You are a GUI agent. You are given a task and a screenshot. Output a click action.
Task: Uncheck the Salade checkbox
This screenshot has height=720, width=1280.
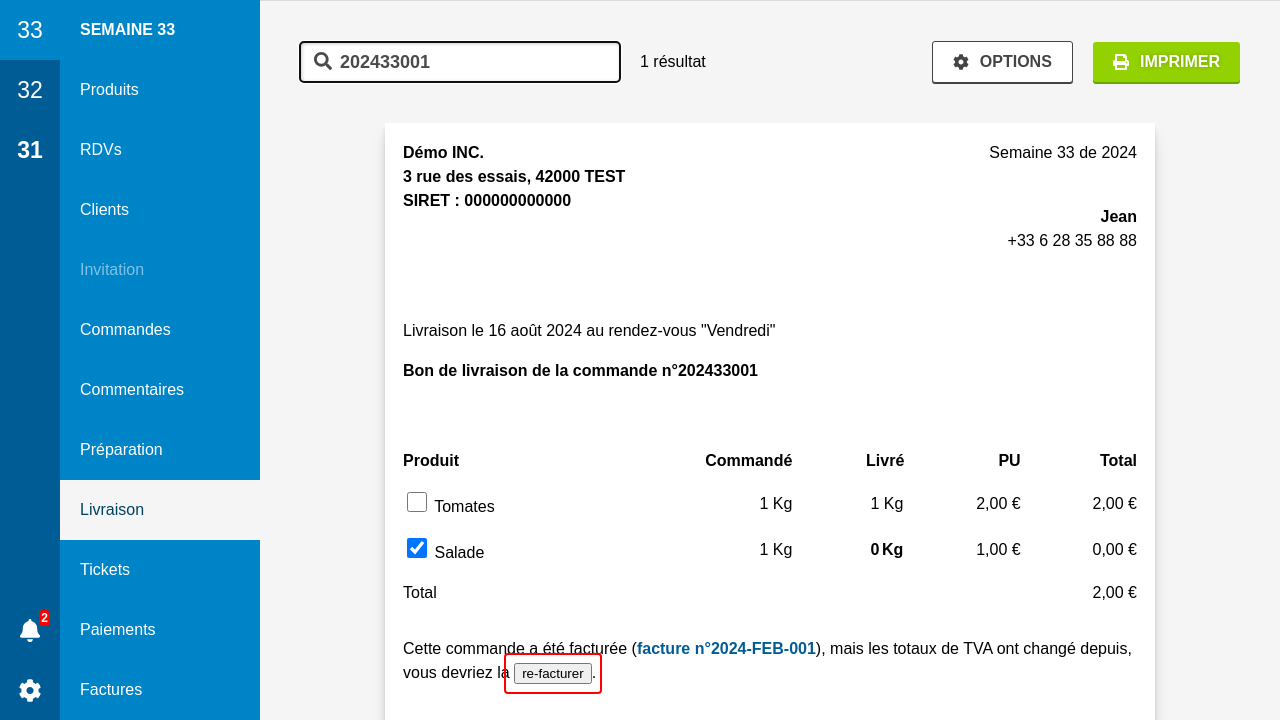coord(417,548)
